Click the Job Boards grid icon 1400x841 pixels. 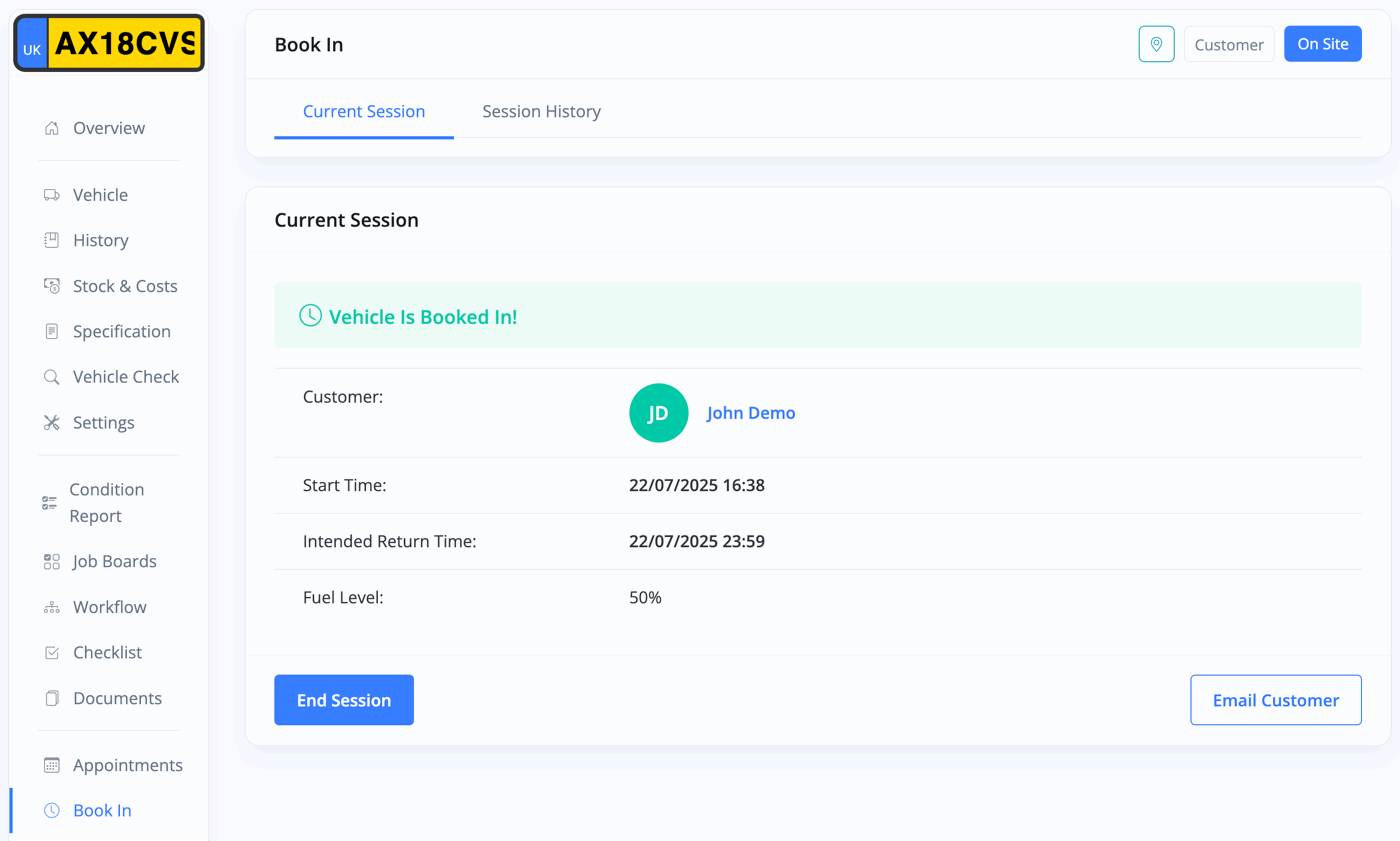point(52,561)
